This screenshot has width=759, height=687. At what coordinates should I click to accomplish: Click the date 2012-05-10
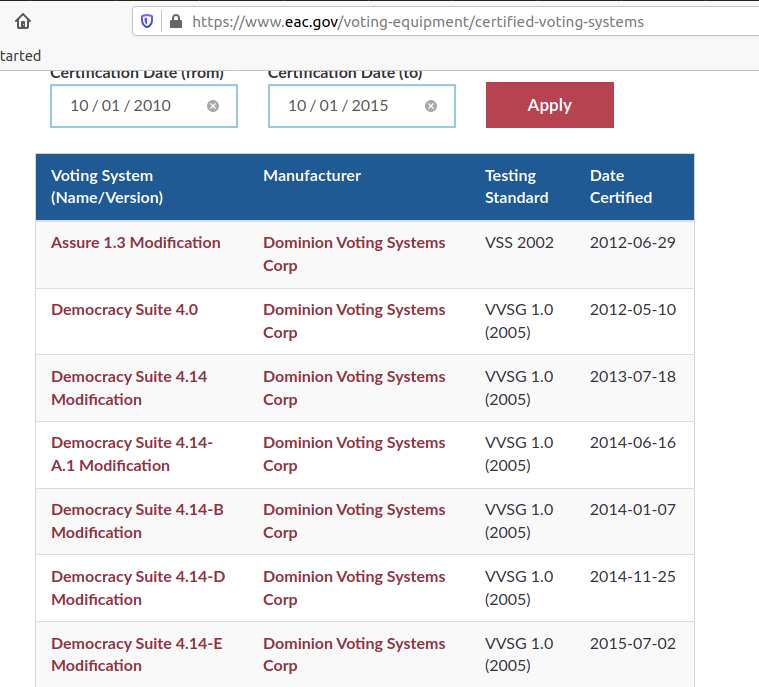632,310
